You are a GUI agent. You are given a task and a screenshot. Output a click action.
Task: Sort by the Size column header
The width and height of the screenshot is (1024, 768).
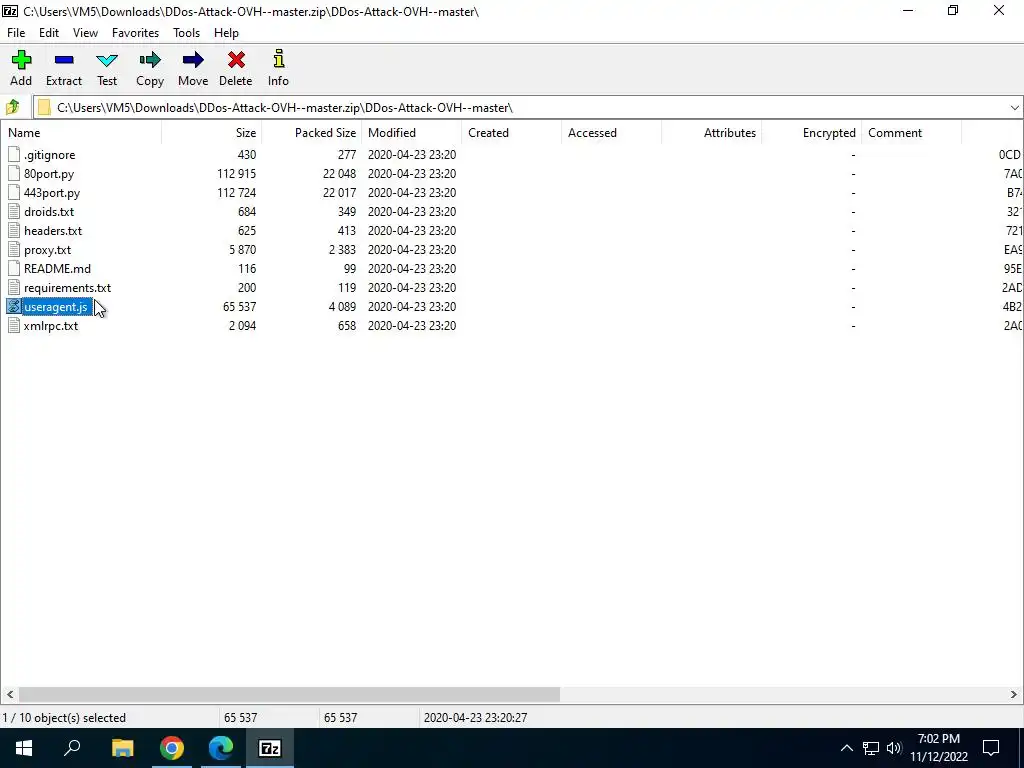(212, 133)
